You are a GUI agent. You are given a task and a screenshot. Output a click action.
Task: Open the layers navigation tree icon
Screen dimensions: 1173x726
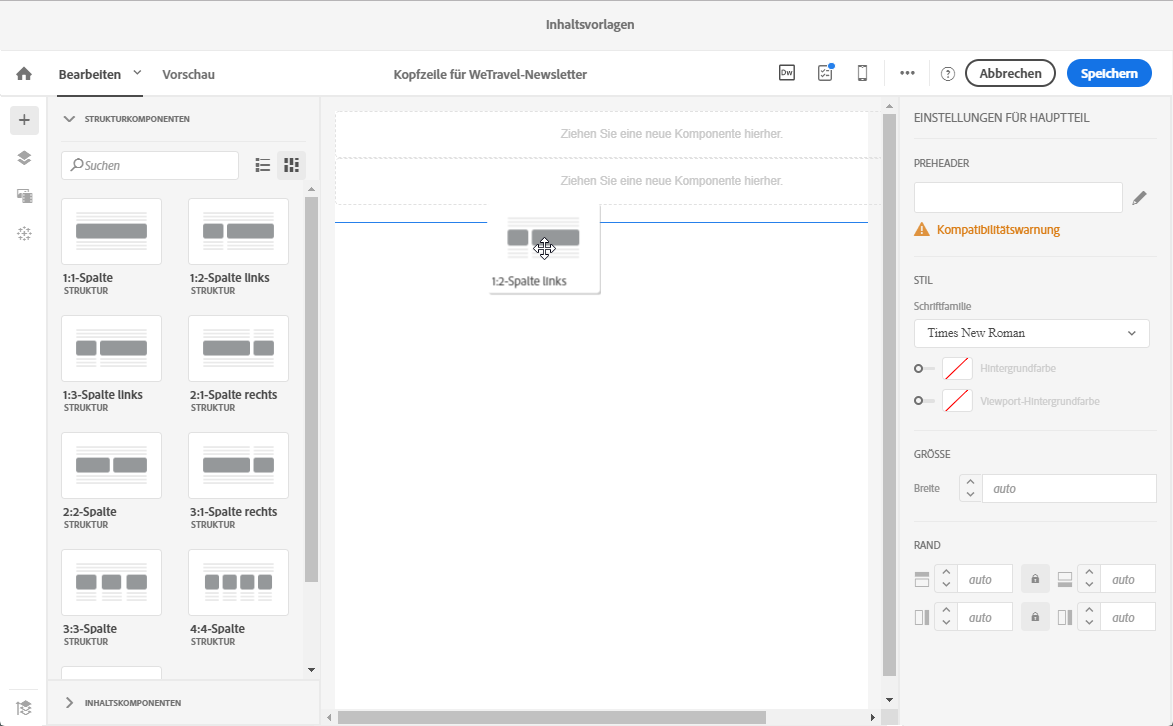[x=24, y=158]
